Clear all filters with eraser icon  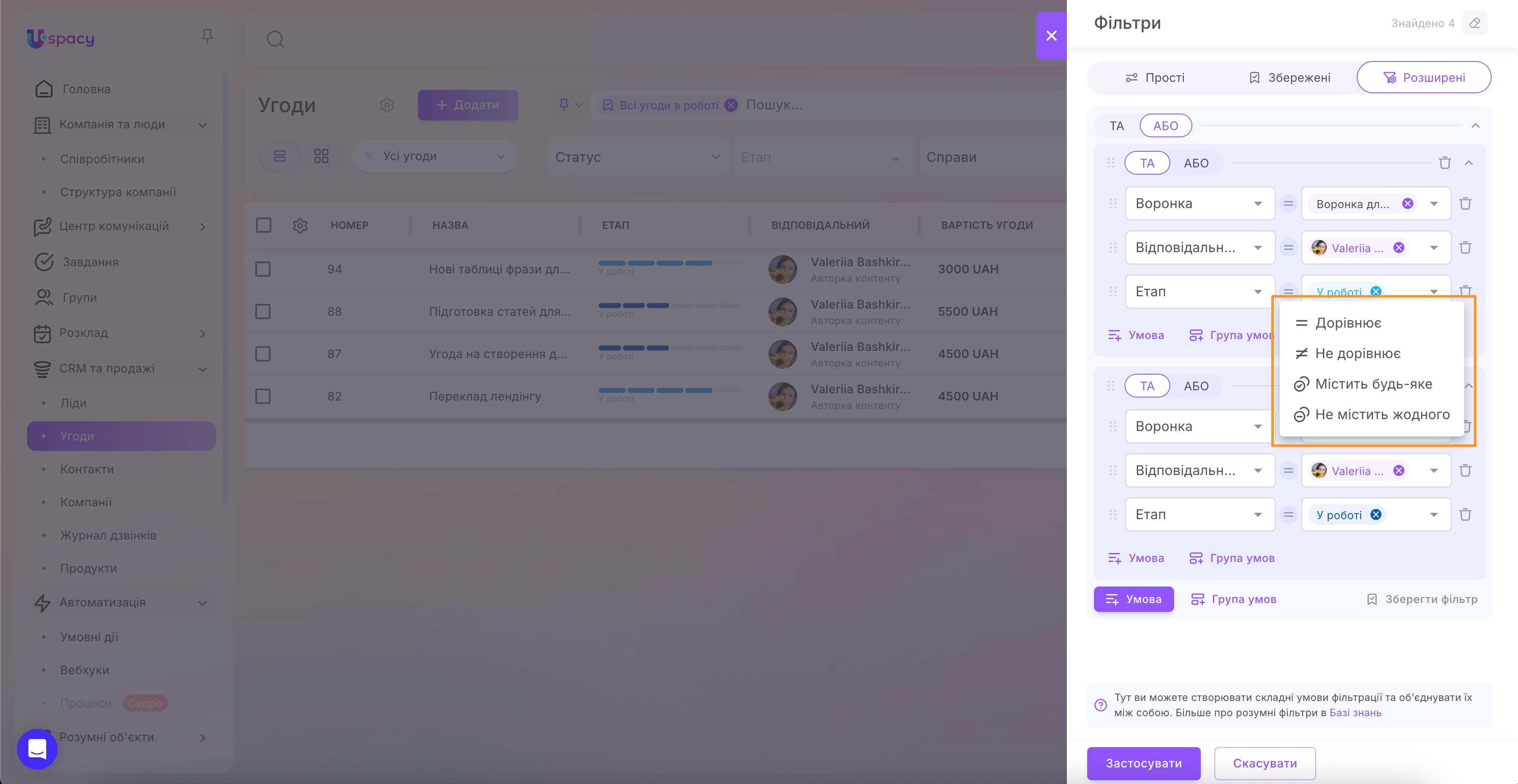(1474, 23)
